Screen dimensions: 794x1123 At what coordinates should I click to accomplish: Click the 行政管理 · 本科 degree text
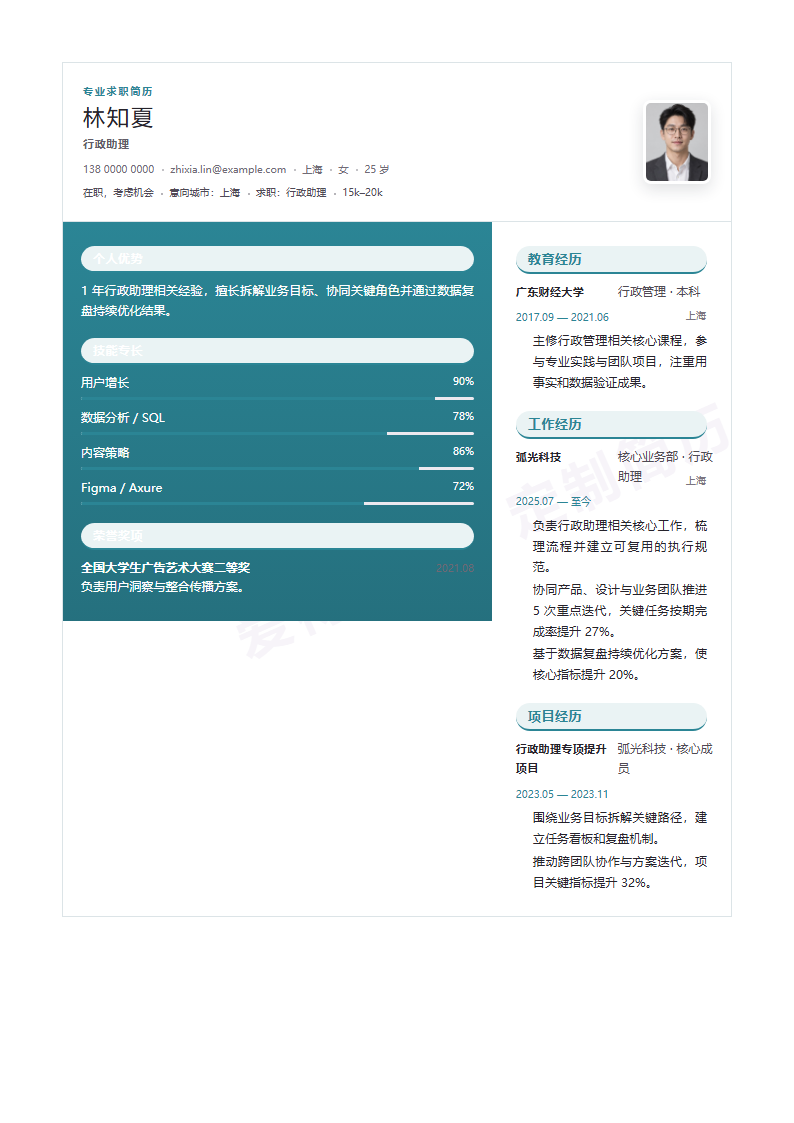click(x=659, y=291)
